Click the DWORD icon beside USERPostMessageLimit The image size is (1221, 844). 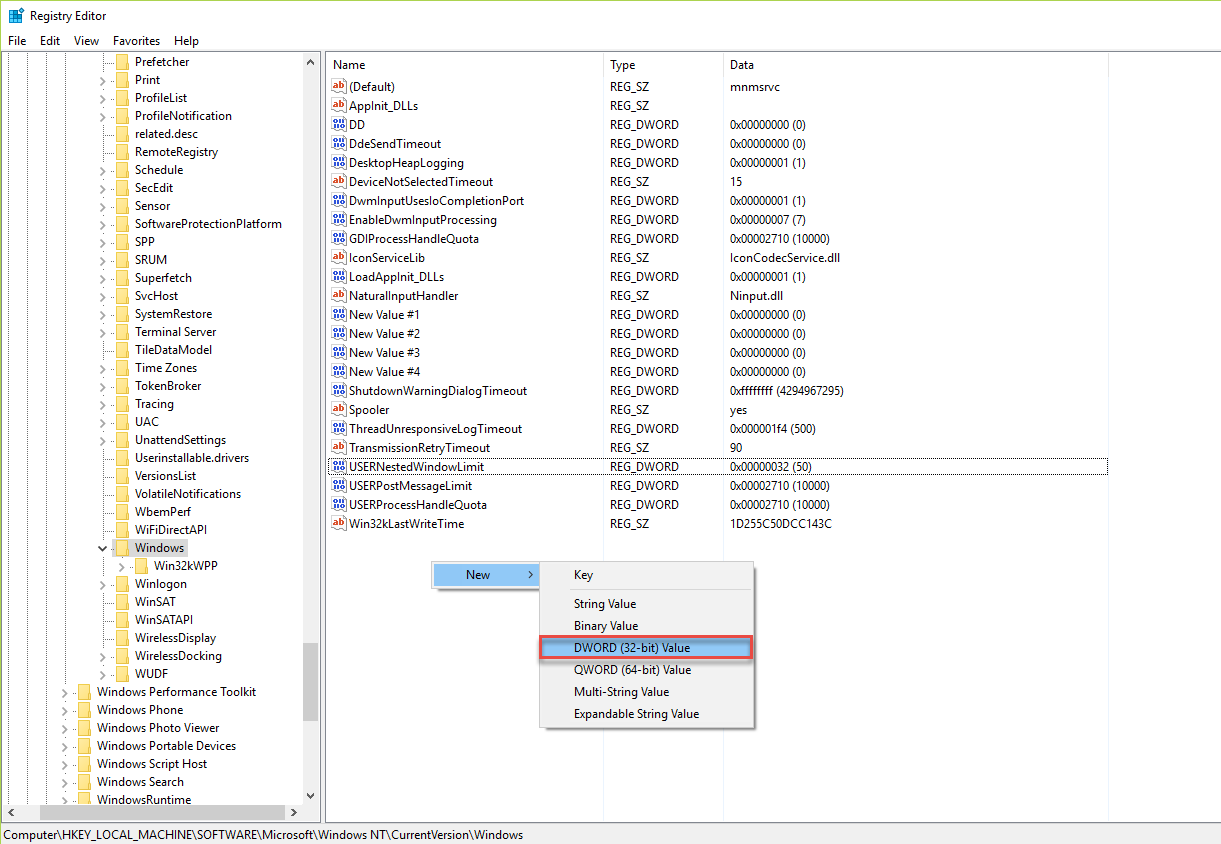339,486
